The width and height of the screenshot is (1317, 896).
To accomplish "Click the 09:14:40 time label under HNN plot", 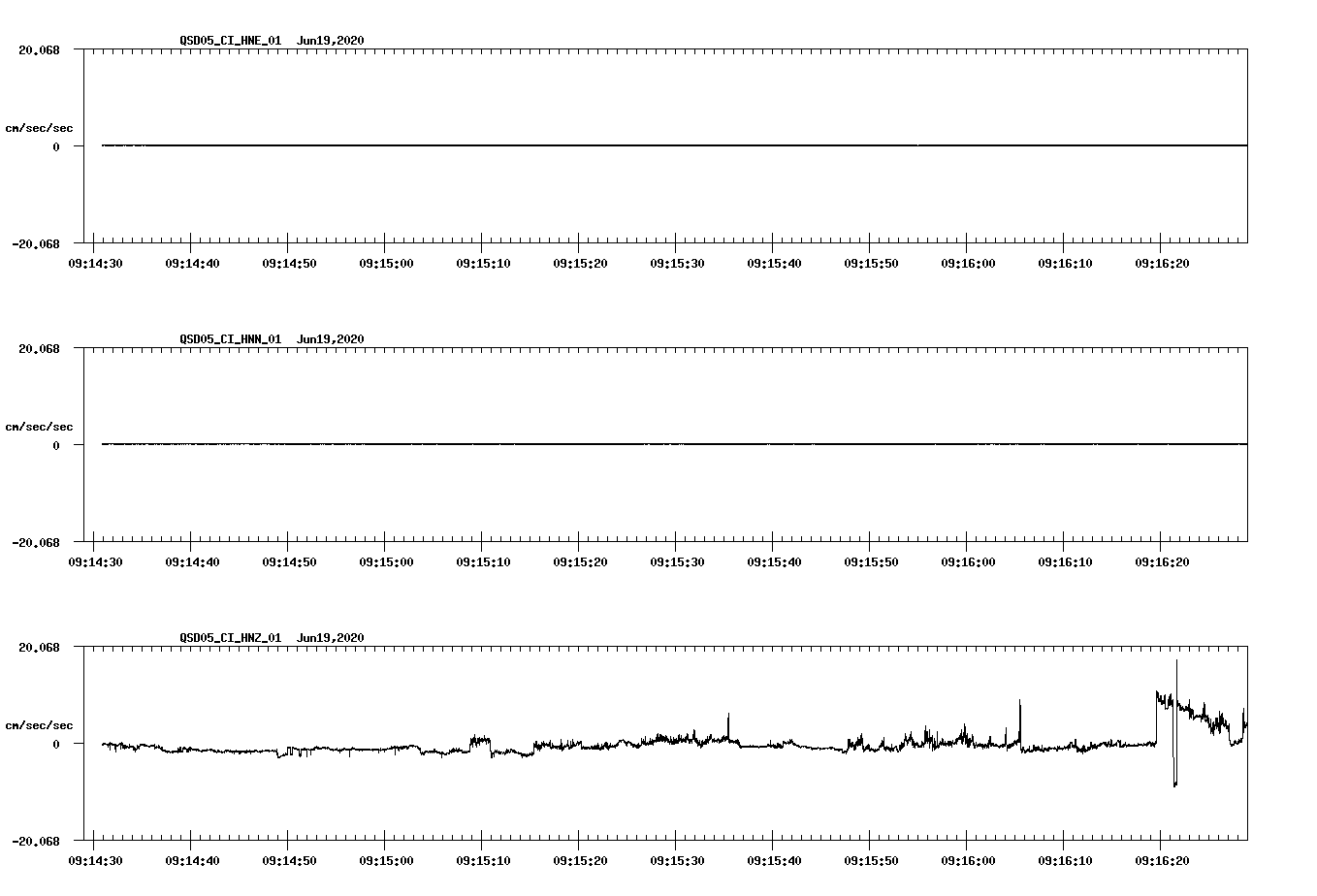I will [x=192, y=562].
